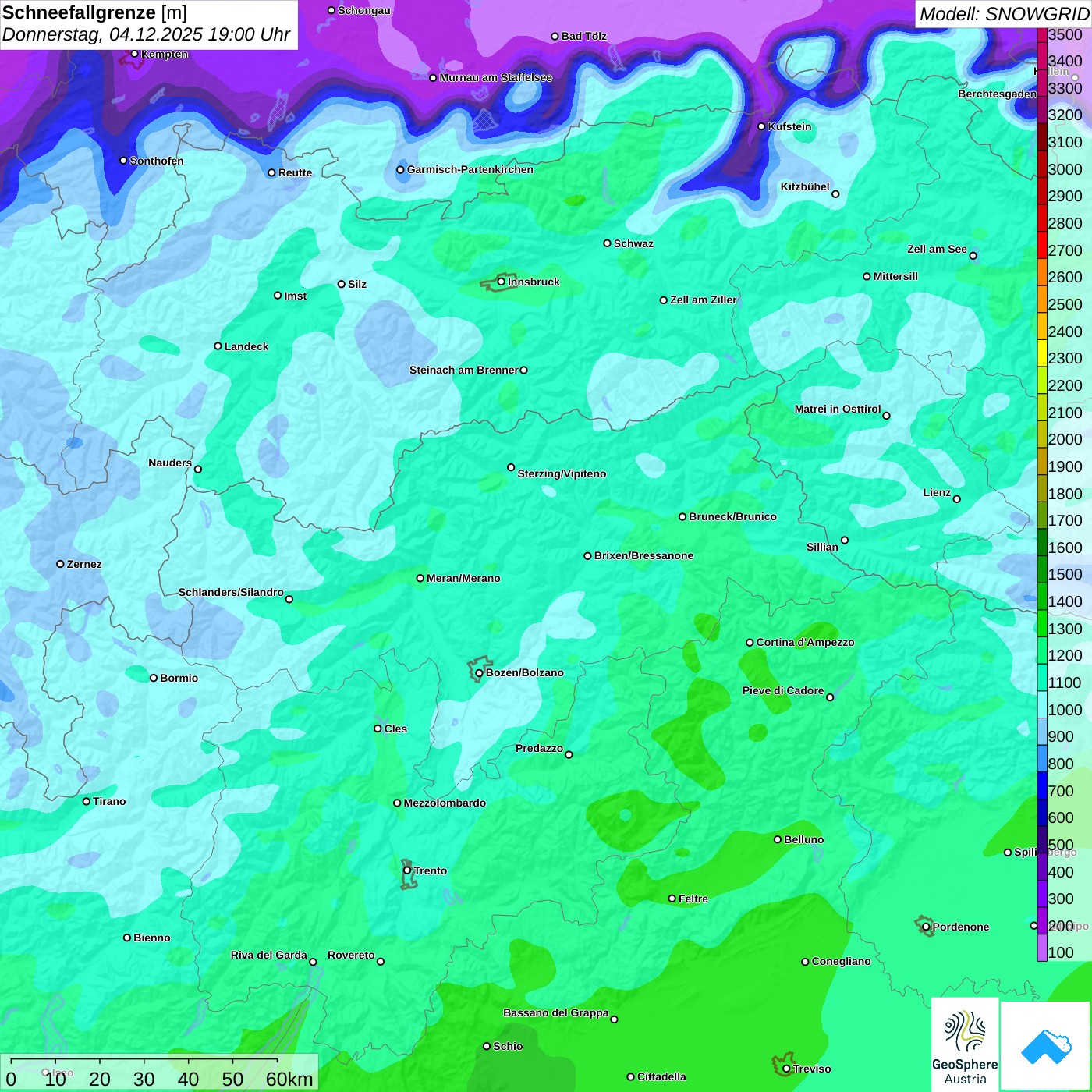The width and height of the screenshot is (1092, 1092).
Task: Pick the green 1400 m legend color
Action: point(1042,596)
